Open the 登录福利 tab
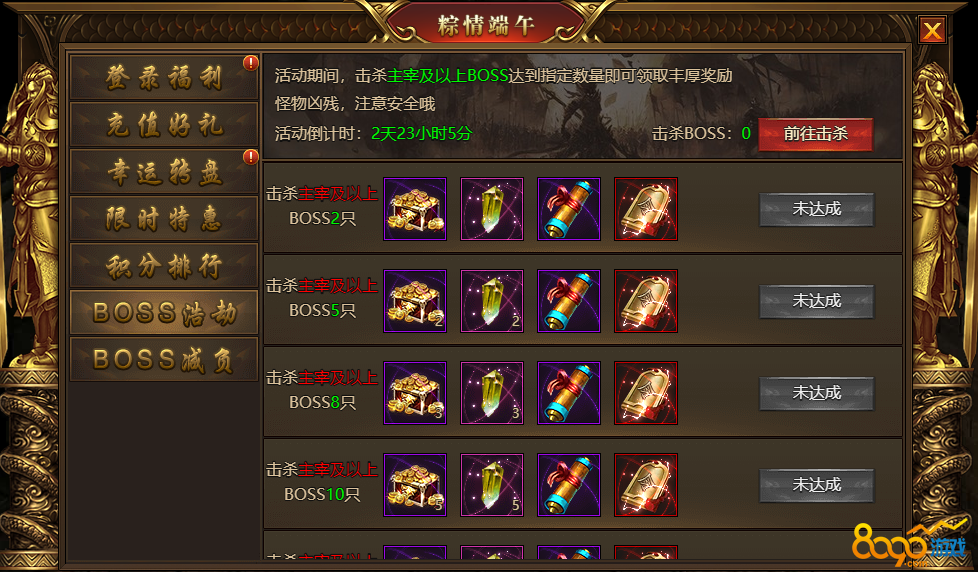The width and height of the screenshot is (978, 572). point(164,77)
